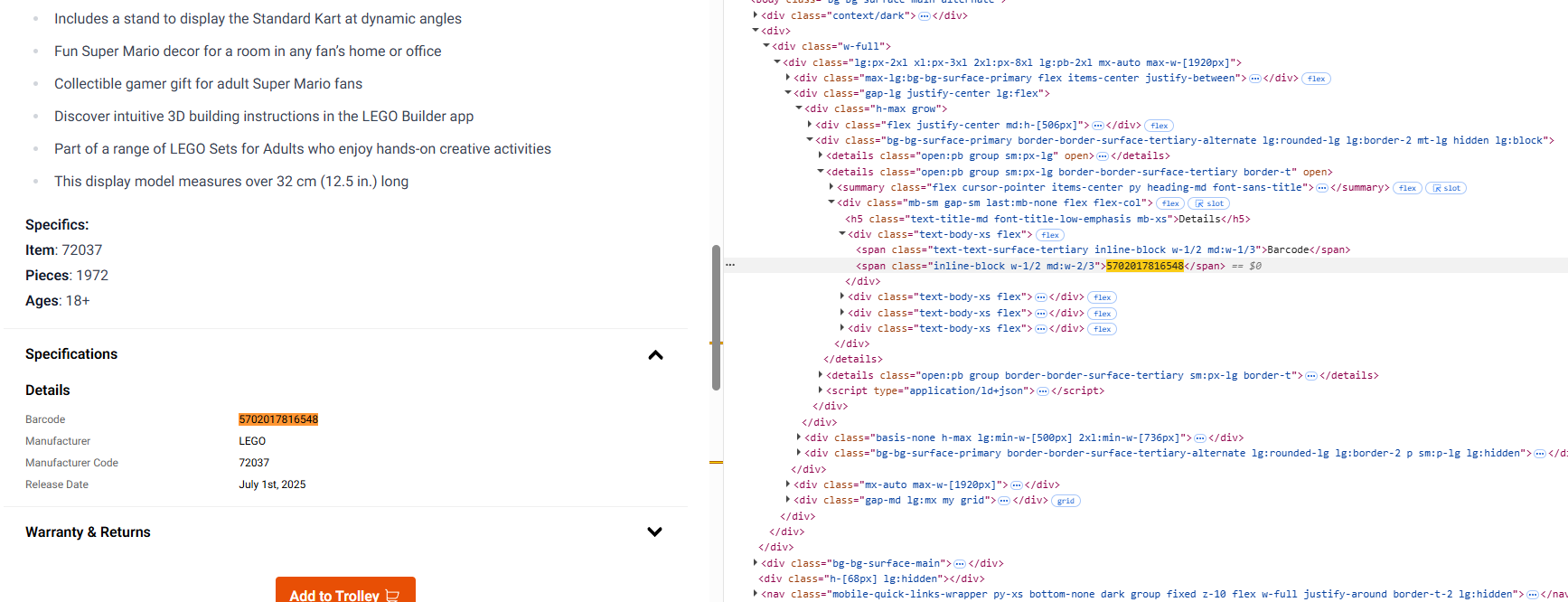Open ellipsis of third details border-t node
The width and height of the screenshot is (1568, 602).
click(x=1310, y=376)
